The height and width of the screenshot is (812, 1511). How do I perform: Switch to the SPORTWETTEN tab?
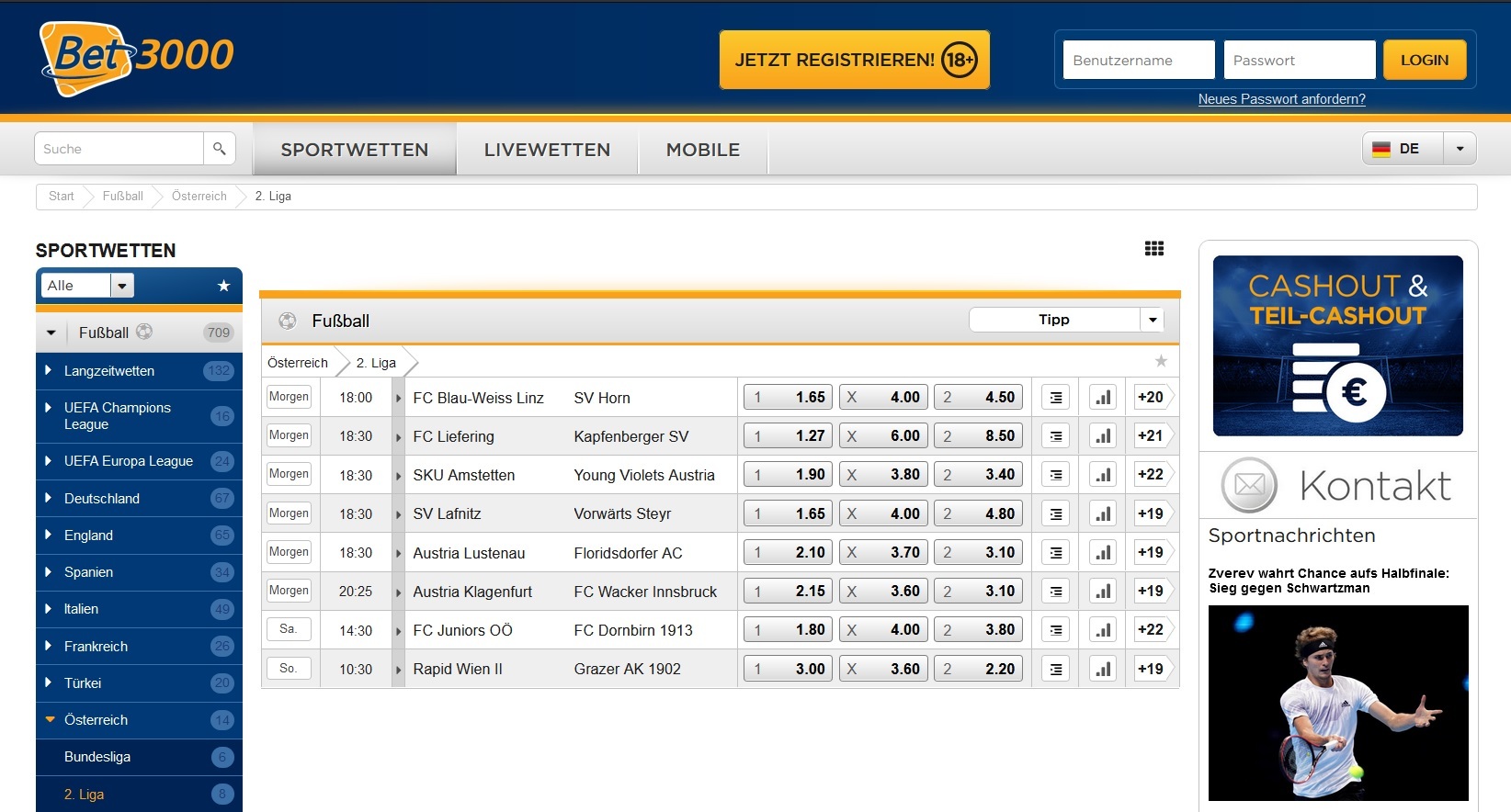[x=355, y=149]
